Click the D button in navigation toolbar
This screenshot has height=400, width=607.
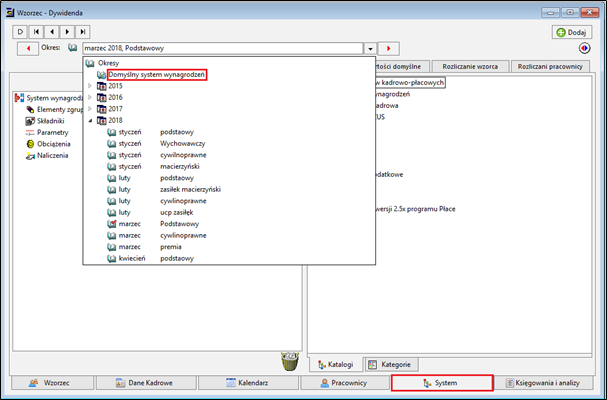[20, 32]
